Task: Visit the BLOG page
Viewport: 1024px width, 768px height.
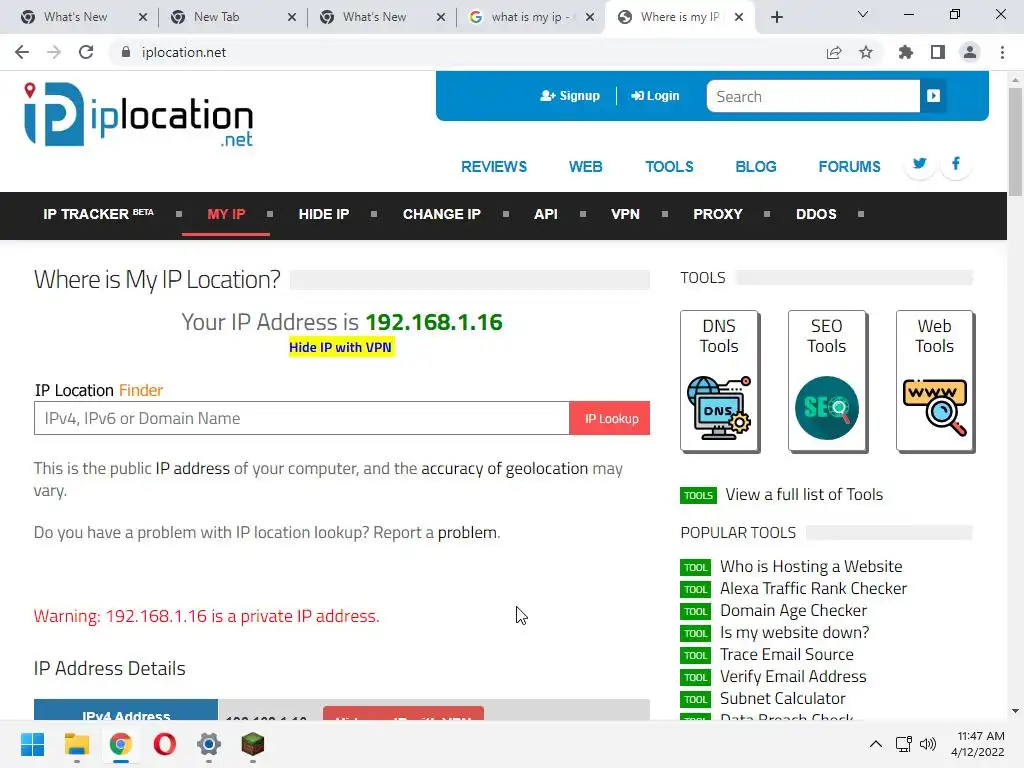Action: 756,167
